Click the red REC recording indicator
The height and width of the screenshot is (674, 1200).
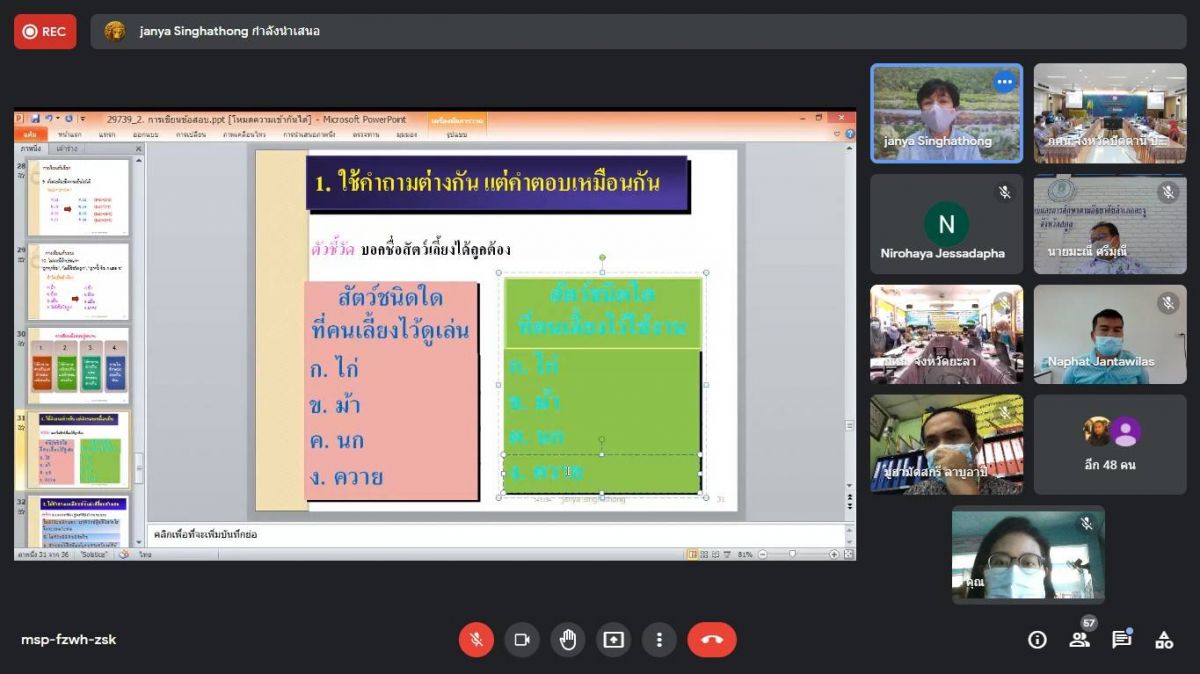(x=45, y=31)
